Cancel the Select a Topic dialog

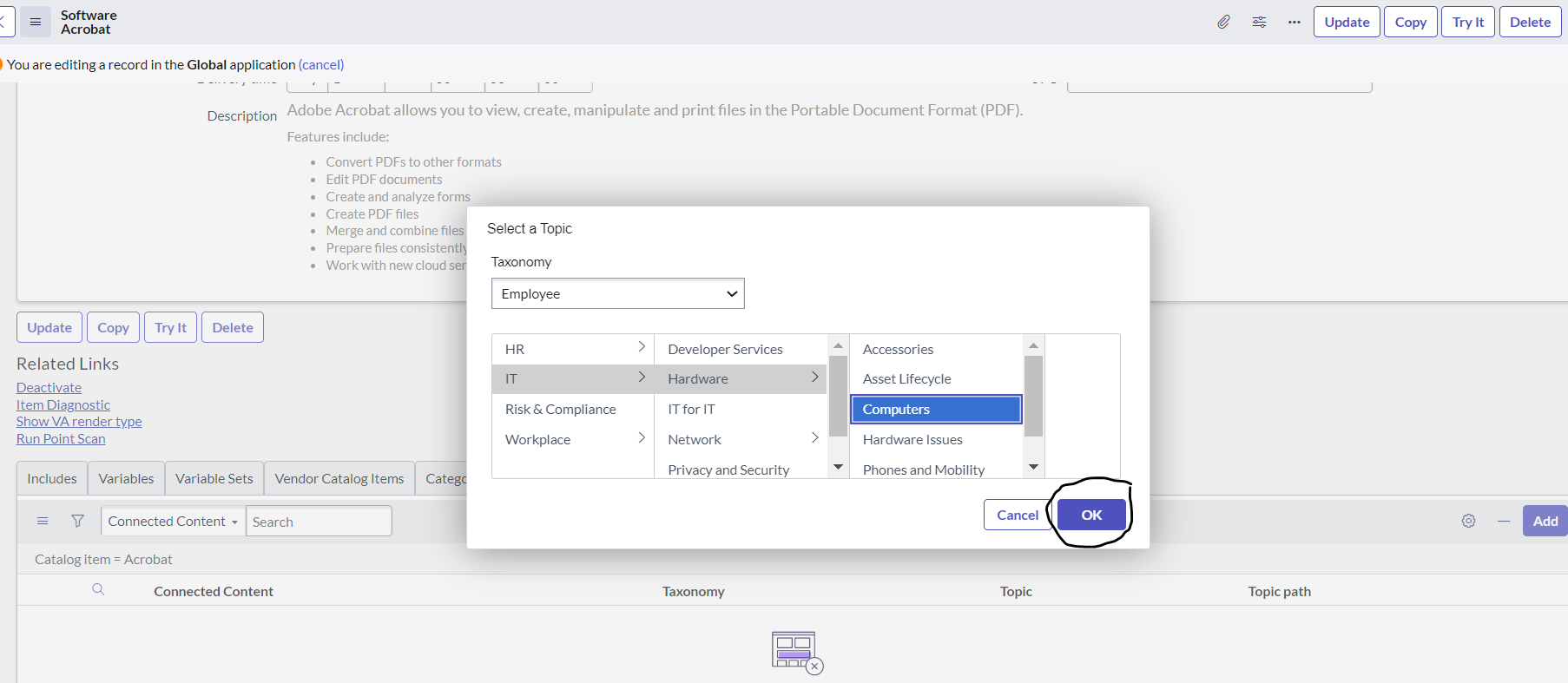click(x=1017, y=515)
